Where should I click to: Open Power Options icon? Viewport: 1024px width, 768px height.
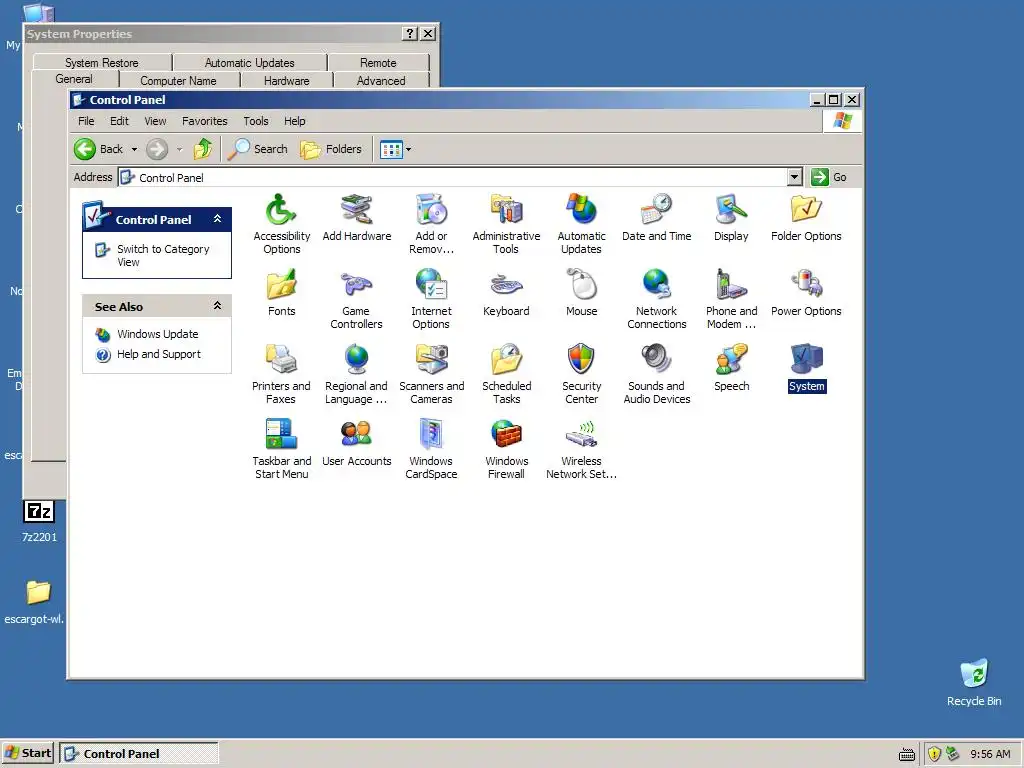[x=806, y=293]
